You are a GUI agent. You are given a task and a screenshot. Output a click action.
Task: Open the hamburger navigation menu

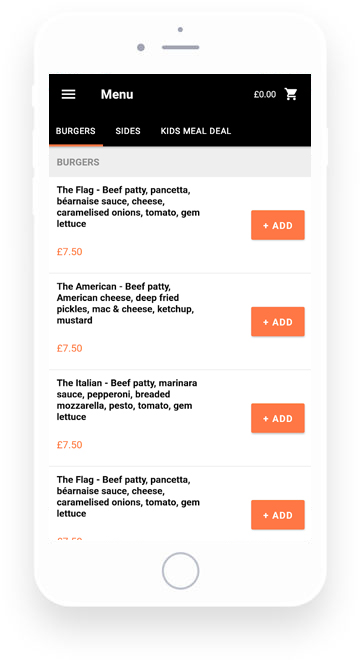69,94
